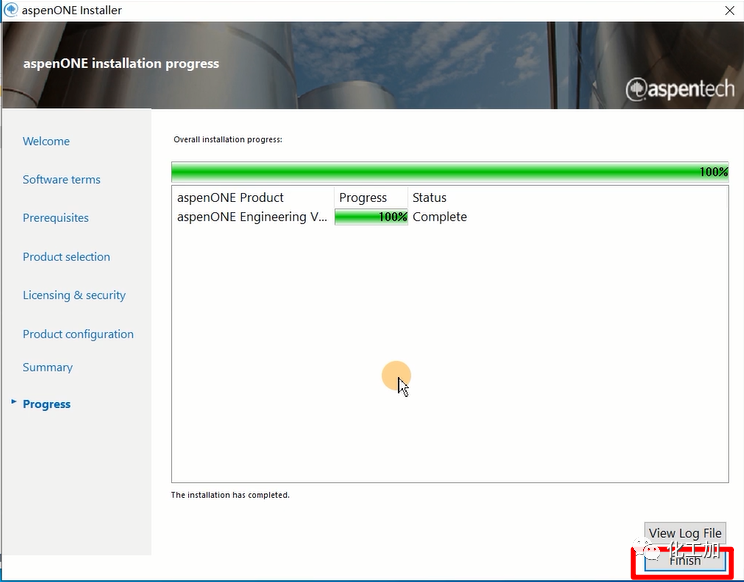Image resolution: width=744 pixels, height=582 pixels.
Task: Select the current Progress step
Action: coord(46,405)
